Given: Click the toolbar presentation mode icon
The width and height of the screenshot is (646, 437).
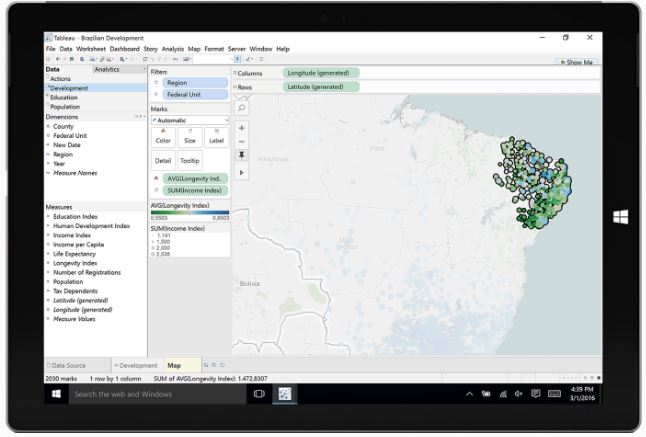Looking at the screenshot, I should [261, 59].
